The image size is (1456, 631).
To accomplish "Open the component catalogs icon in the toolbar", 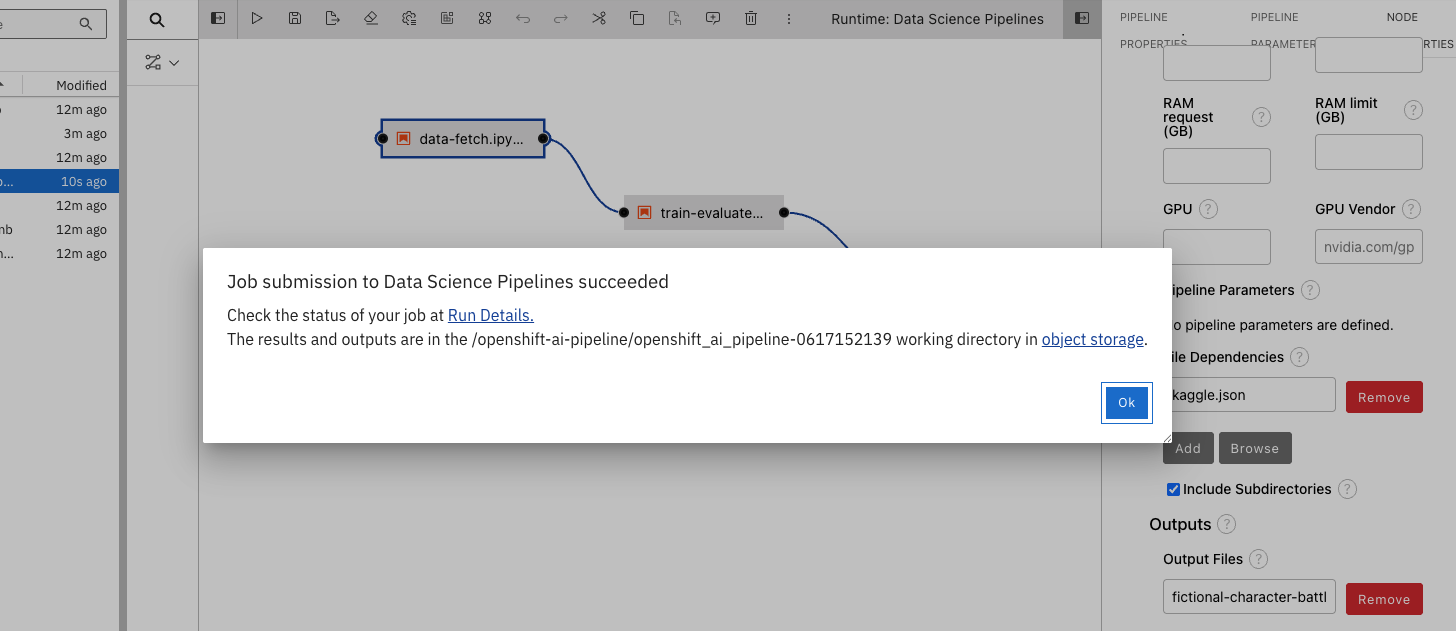I will pyautogui.click(x=485, y=18).
